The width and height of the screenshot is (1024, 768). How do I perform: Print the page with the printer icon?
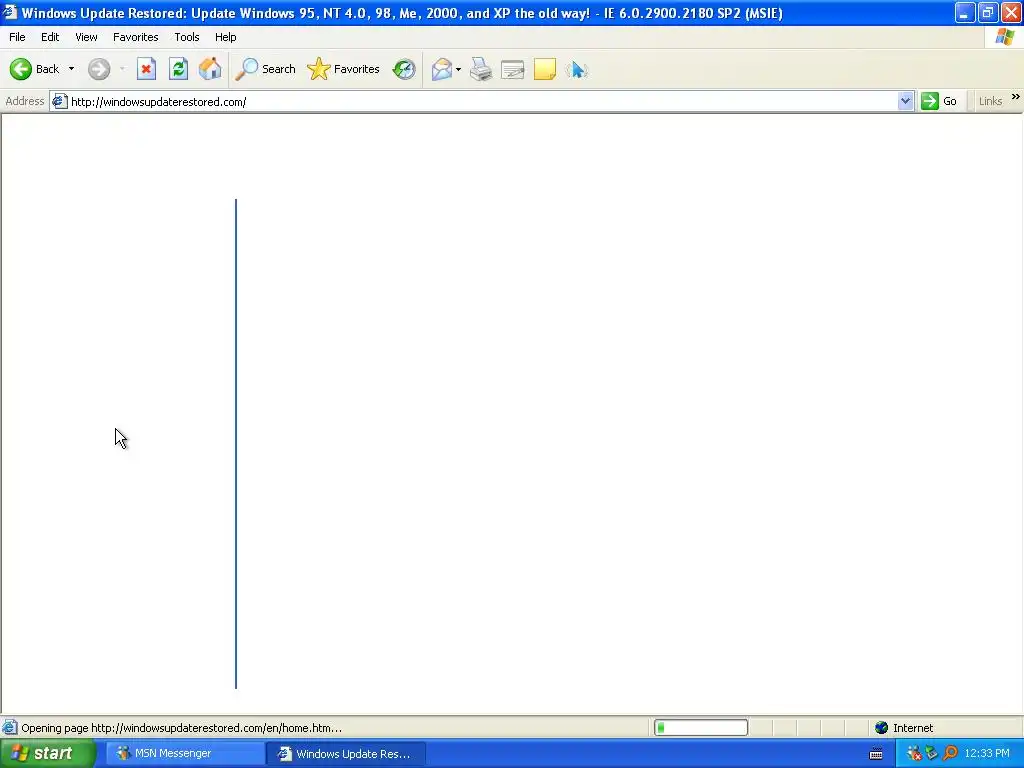(x=481, y=69)
